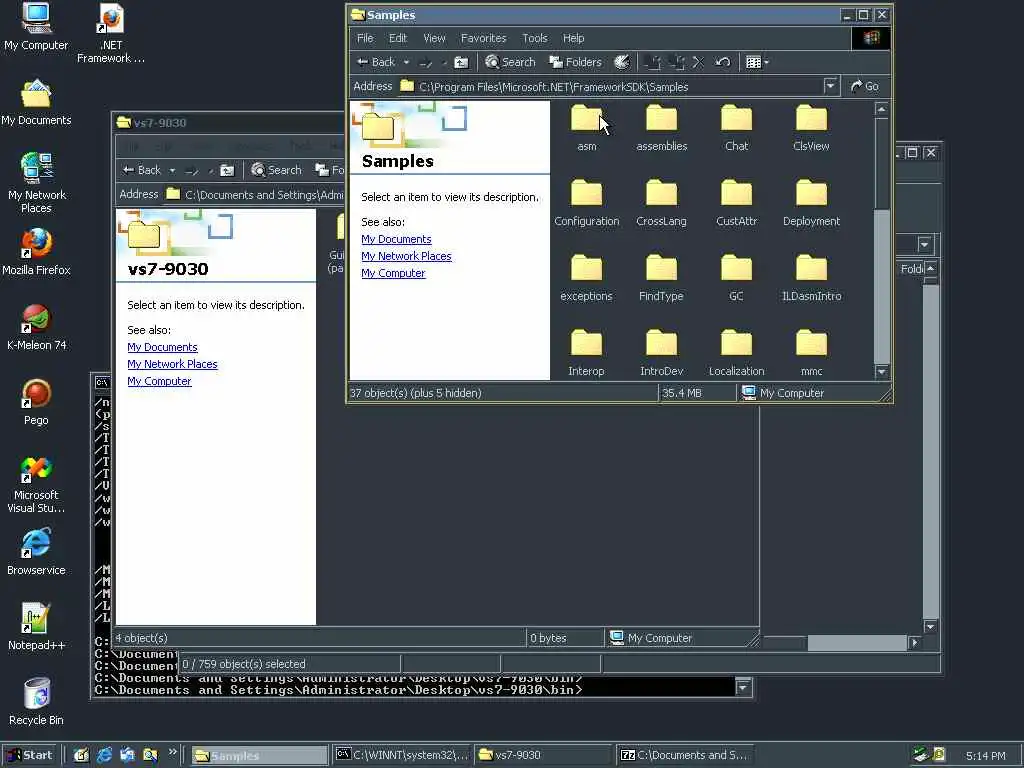1024x768 pixels.
Task: Open the View menu in Samples
Action: pyautogui.click(x=434, y=38)
